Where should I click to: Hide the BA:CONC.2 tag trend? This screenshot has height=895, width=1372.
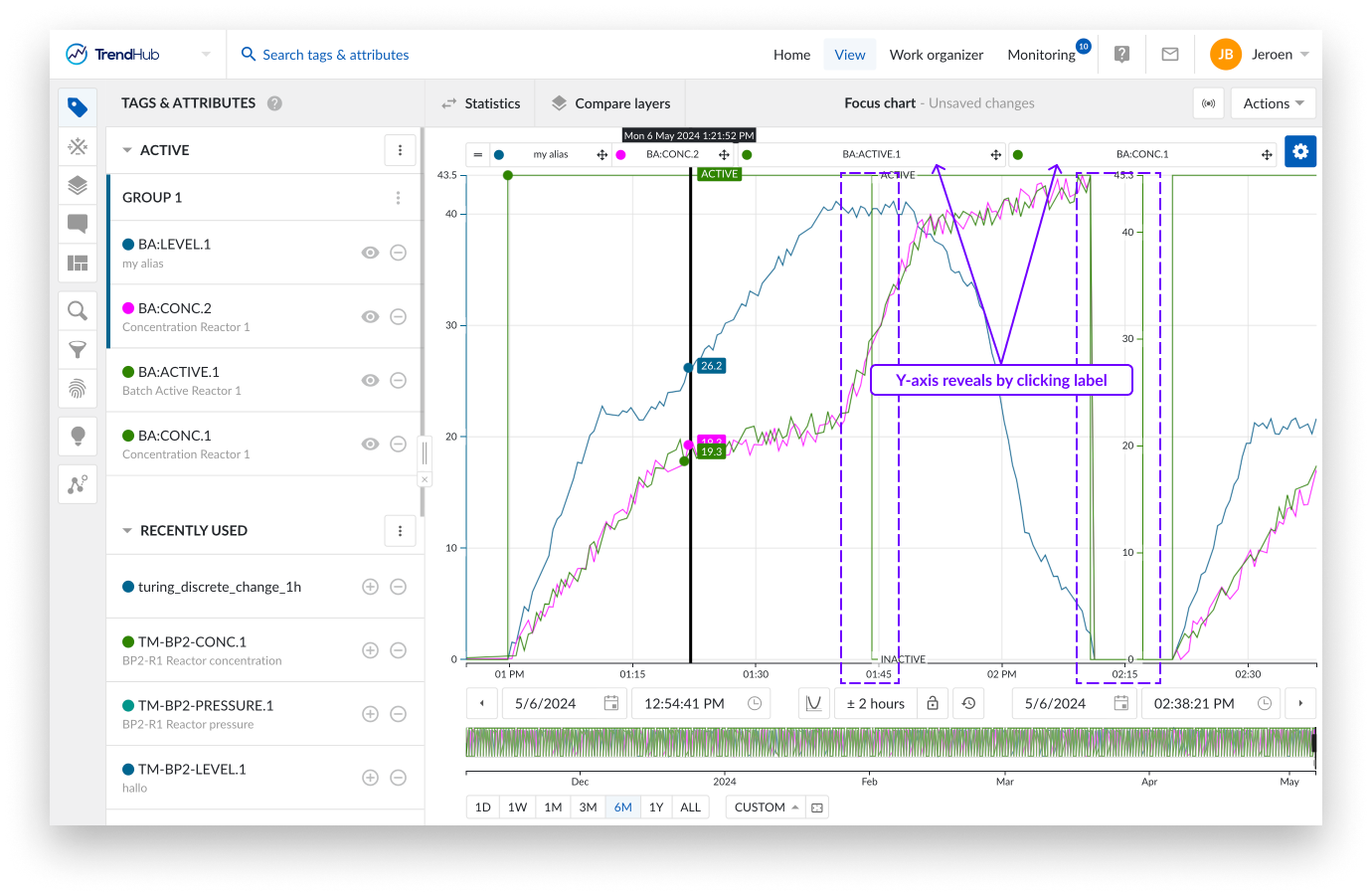370,316
